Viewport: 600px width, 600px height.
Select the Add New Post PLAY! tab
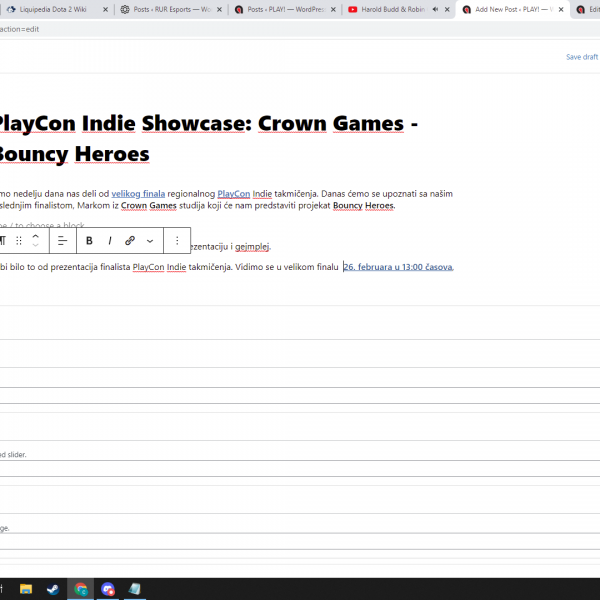tap(514, 9)
